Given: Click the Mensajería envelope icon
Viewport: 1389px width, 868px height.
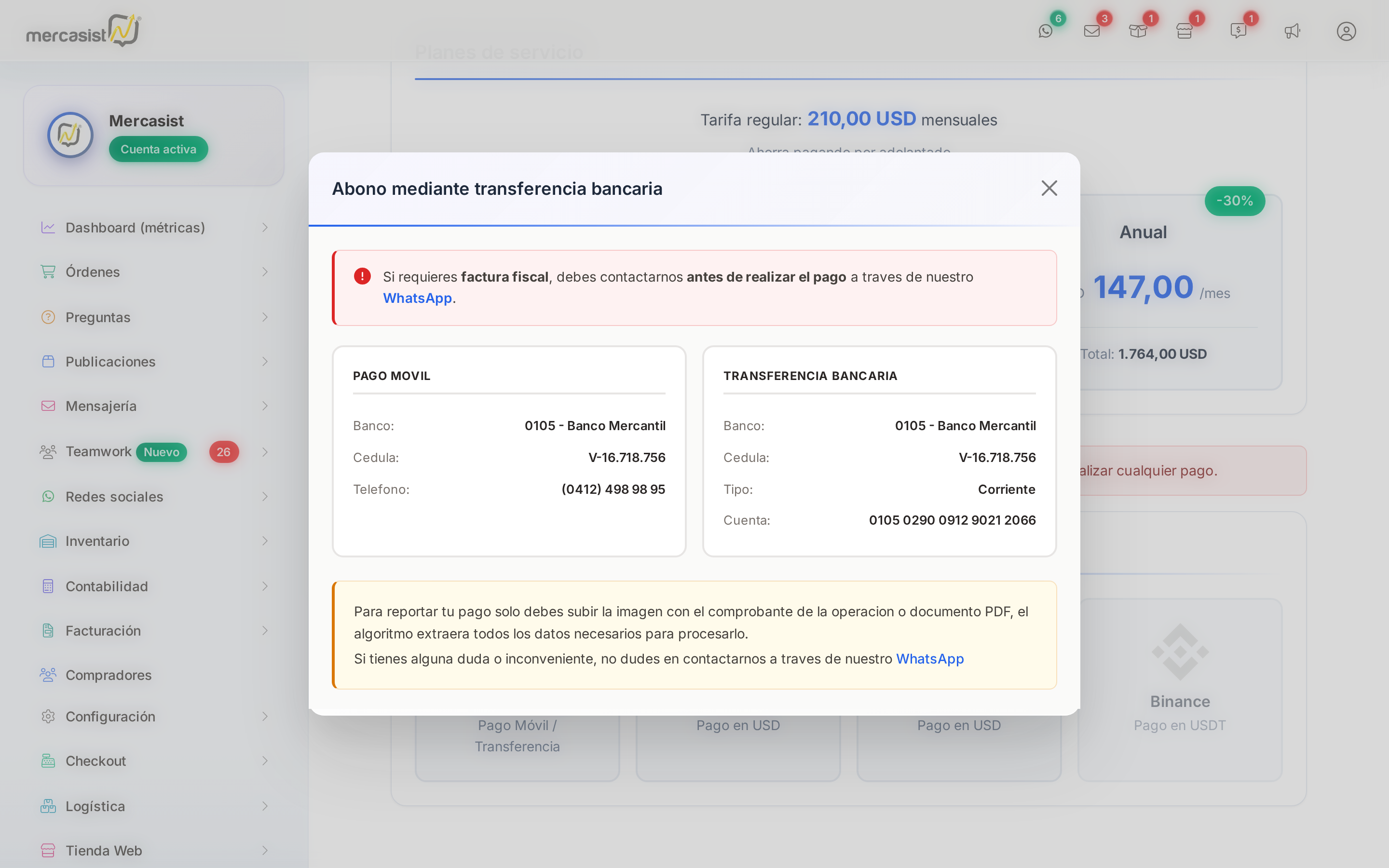Looking at the screenshot, I should [x=48, y=406].
